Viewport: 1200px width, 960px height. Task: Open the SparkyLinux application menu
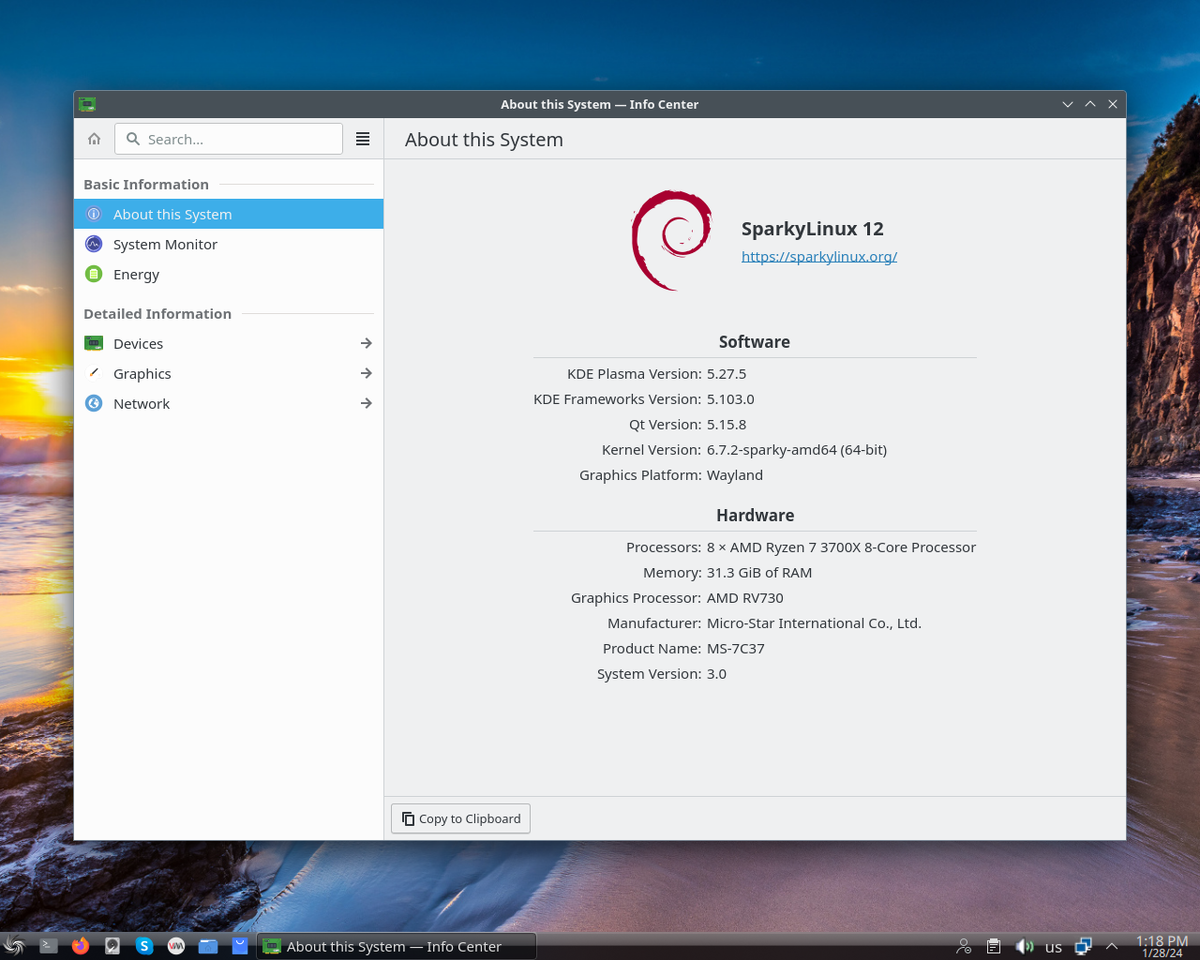(x=15, y=945)
